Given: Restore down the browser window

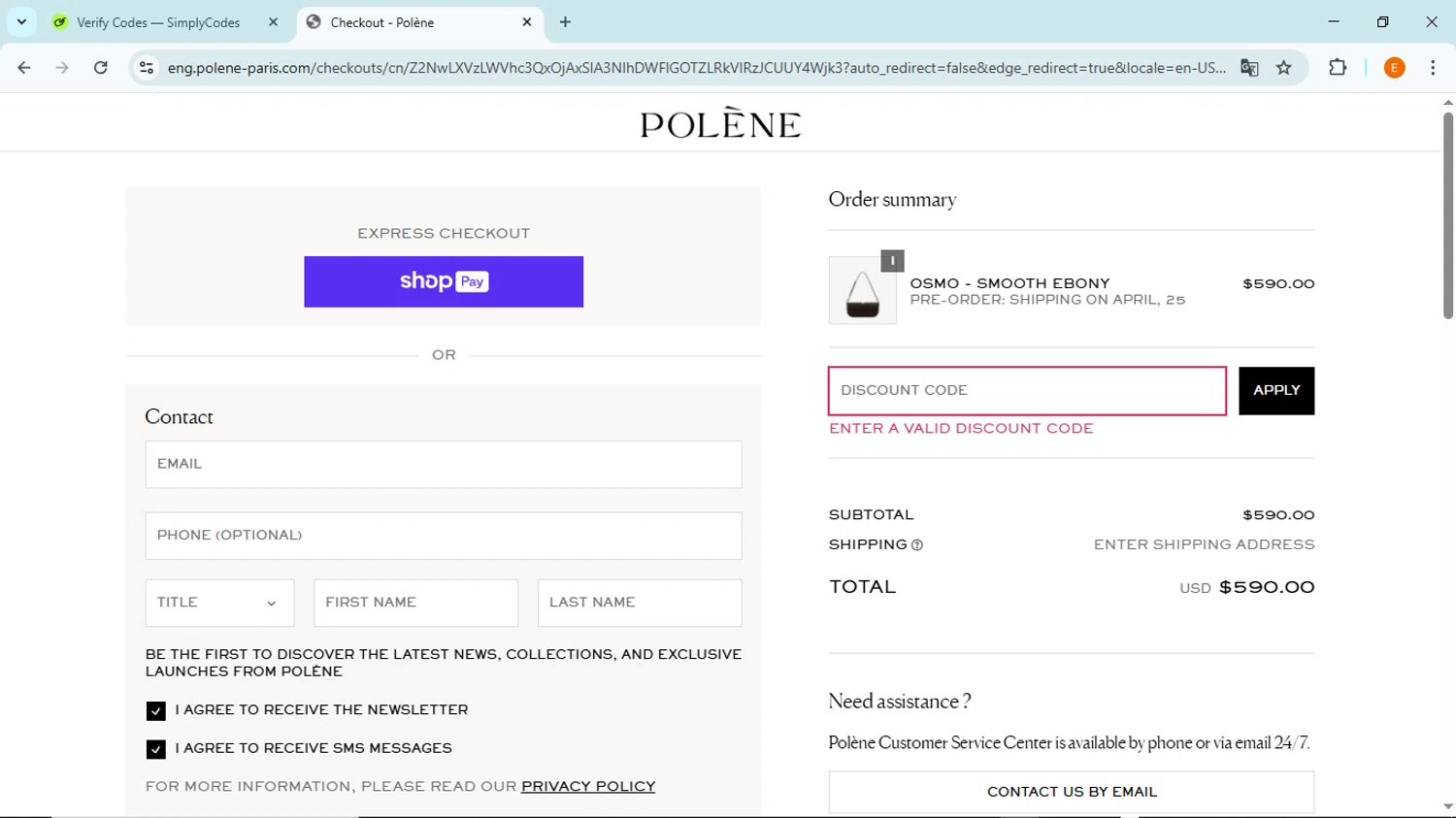Looking at the screenshot, I should [1383, 21].
